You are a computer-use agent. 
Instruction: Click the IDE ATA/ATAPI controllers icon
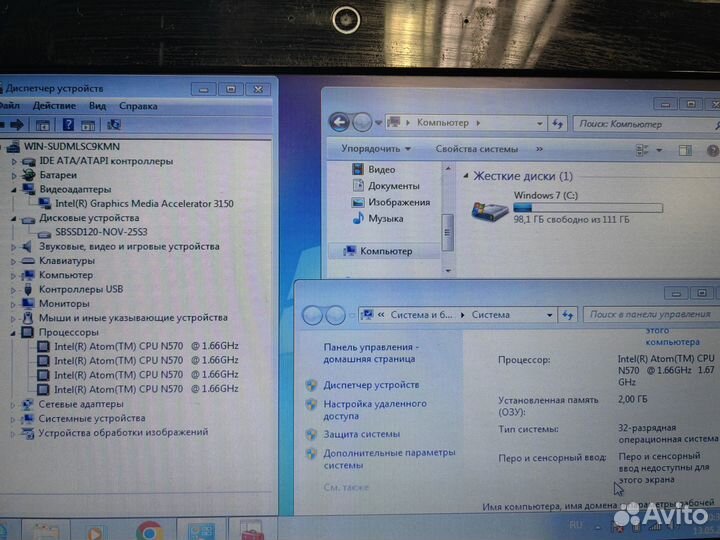(x=29, y=161)
